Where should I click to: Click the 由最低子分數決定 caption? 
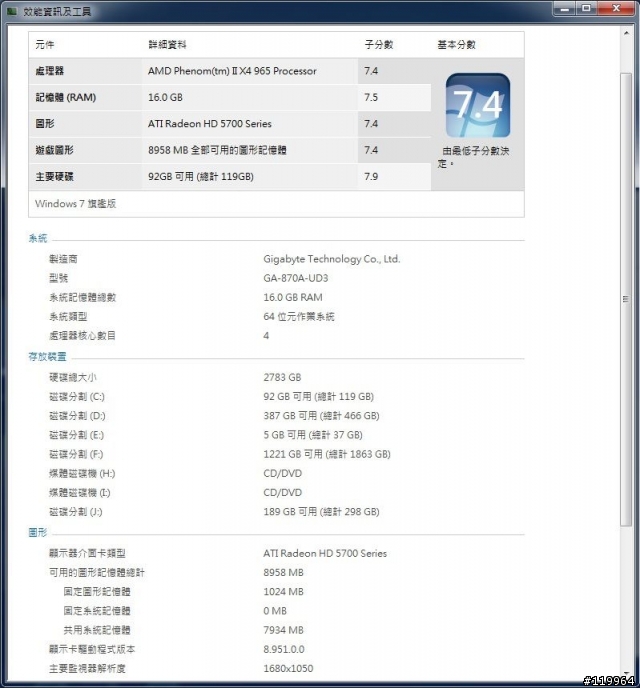474,157
